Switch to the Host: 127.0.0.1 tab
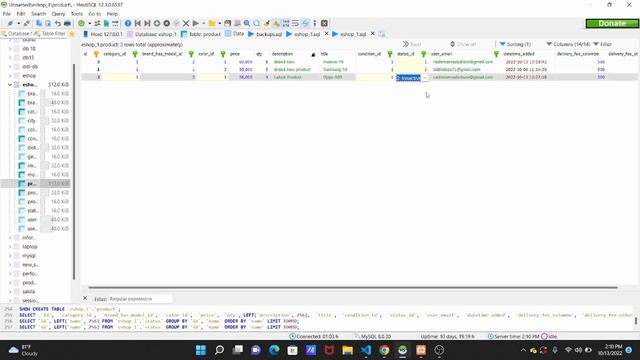The width and height of the screenshot is (640, 360). click(103, 34)
